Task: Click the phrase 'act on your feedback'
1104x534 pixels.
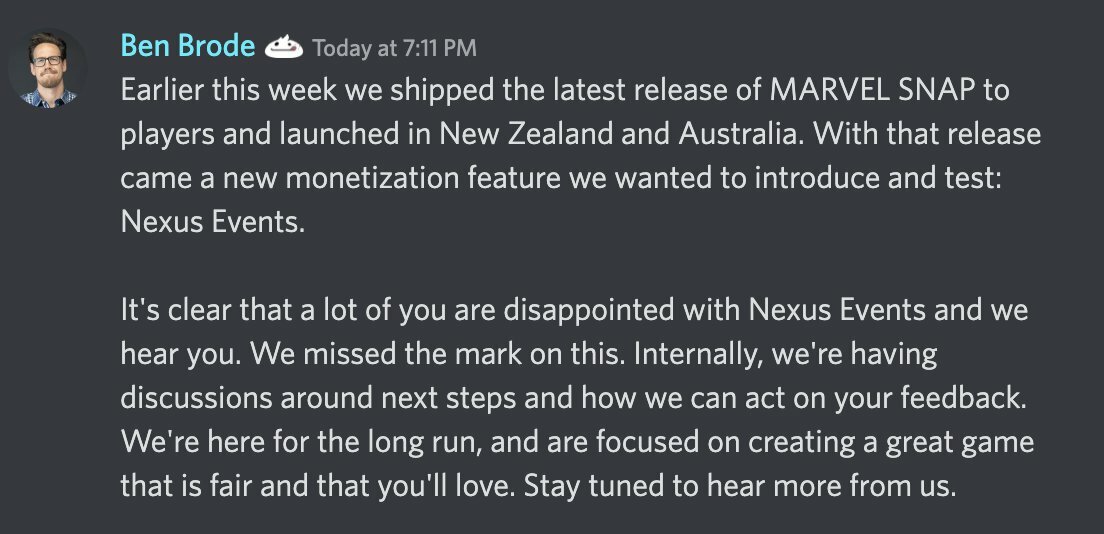Action: point(891,399)
